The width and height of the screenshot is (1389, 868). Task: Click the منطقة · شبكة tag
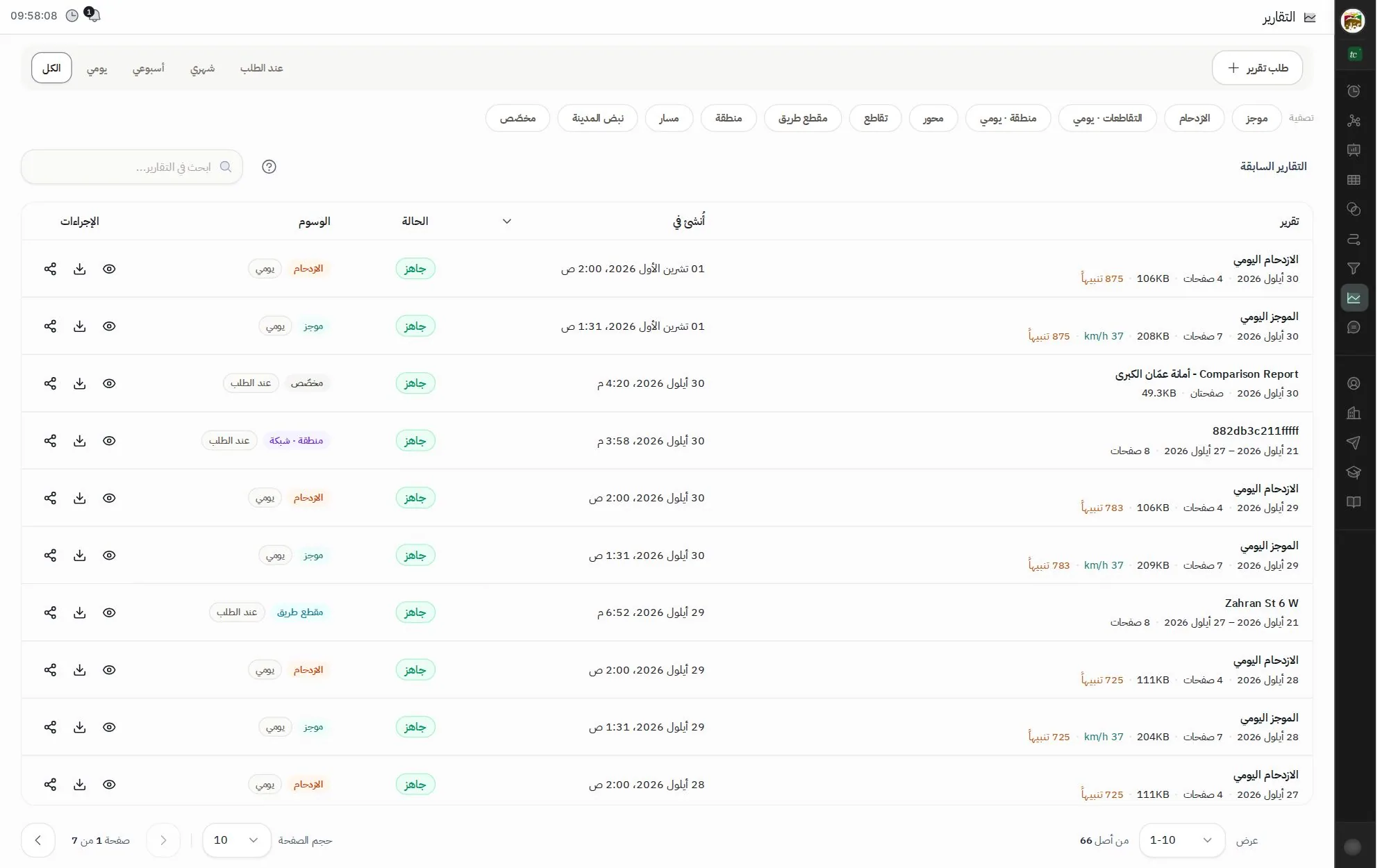[x=297, y=441]
